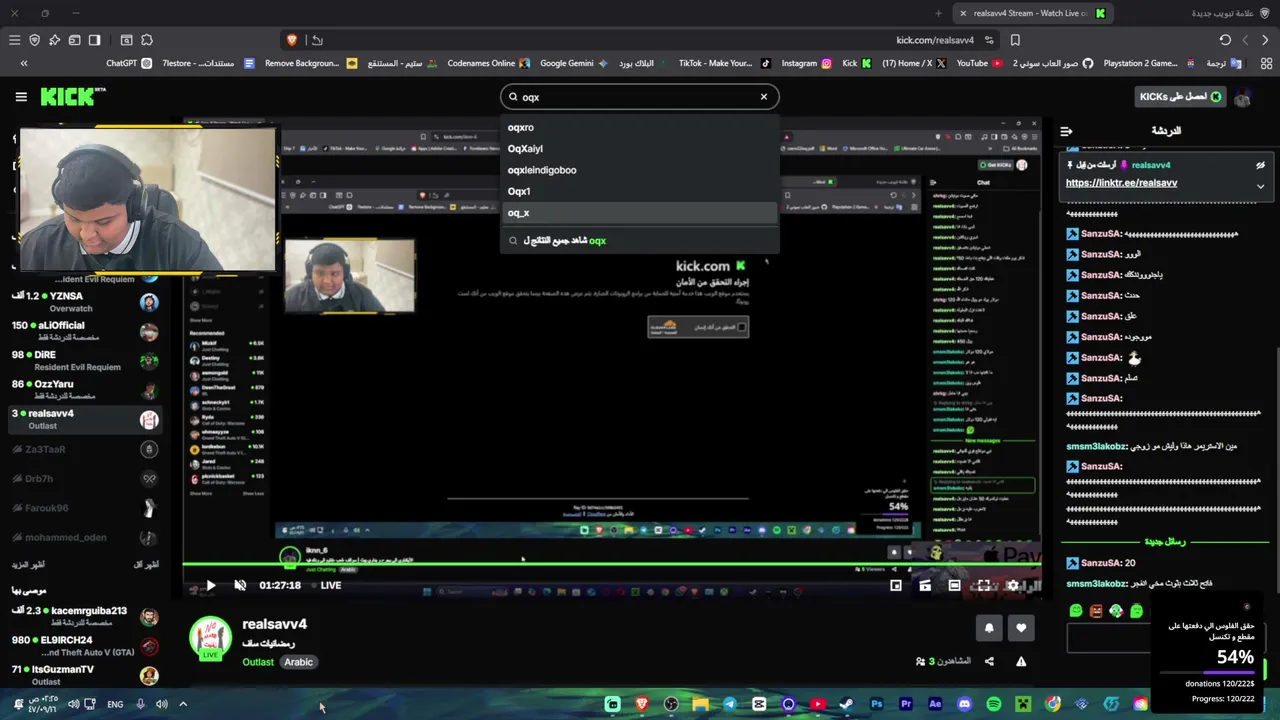
Task: Share the realsavv4 stream
Action: 989,661
